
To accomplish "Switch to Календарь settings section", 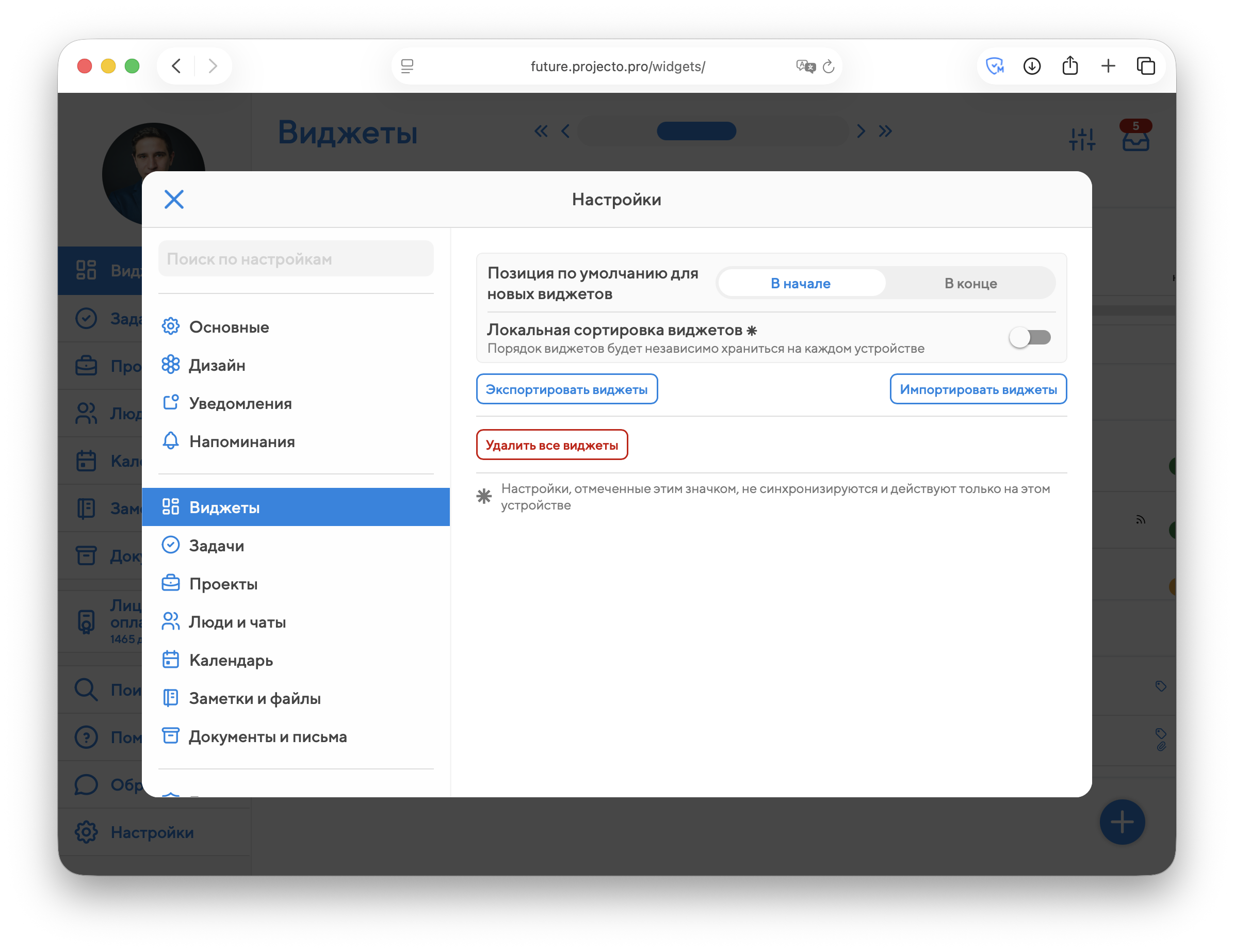I will tap(231, 660).
